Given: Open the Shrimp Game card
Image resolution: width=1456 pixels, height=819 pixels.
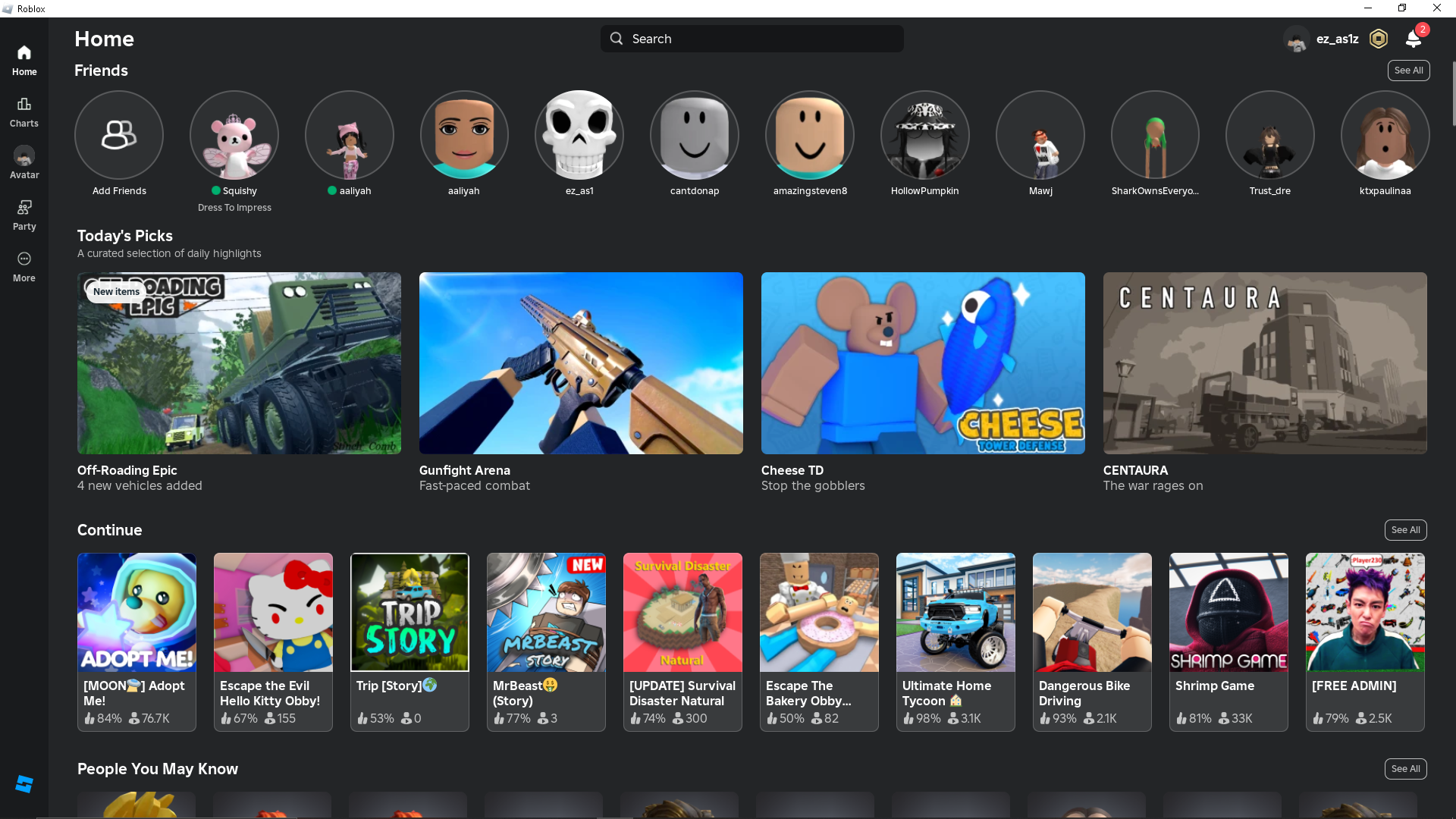Looking at the screenshot, I should tap(1228, 642).
